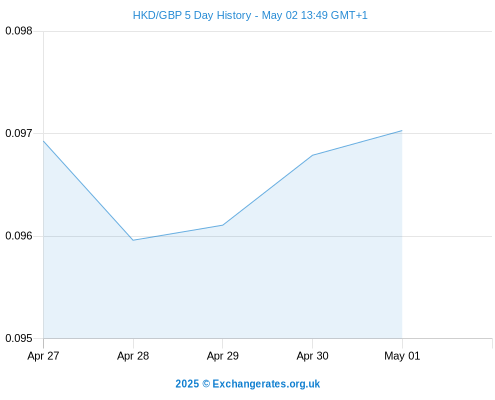
Task: Click the May 01 highest data point
Action: coord(402,131)
